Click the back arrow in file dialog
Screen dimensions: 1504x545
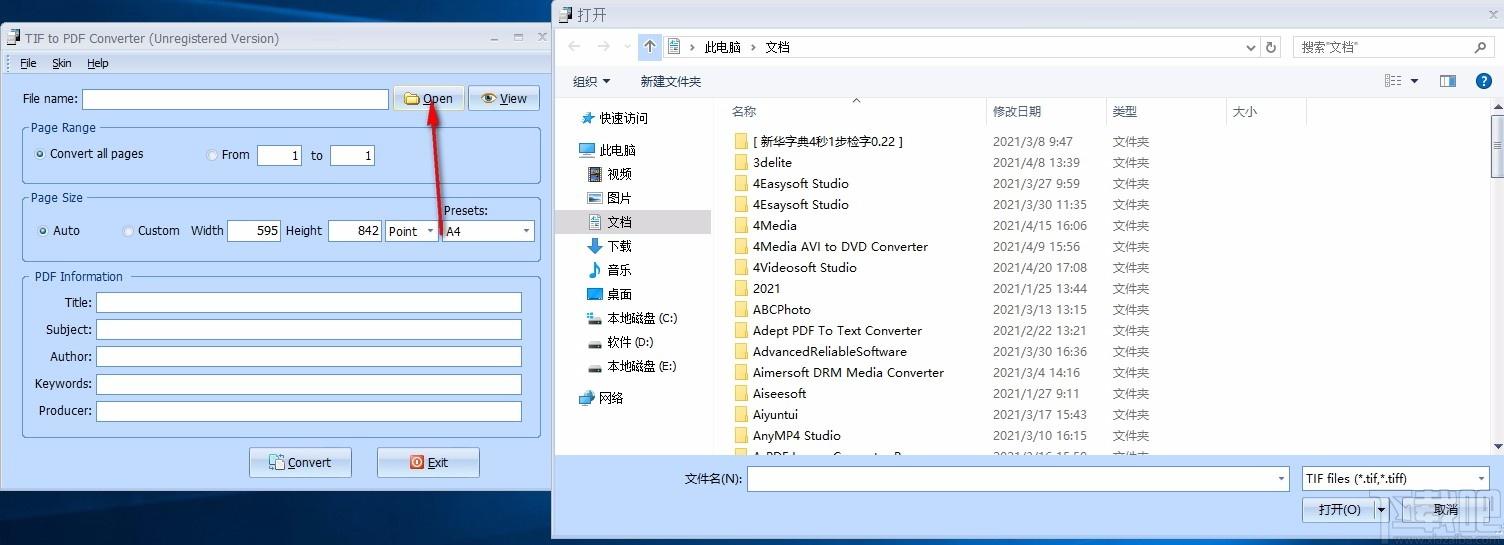(574, 47)
